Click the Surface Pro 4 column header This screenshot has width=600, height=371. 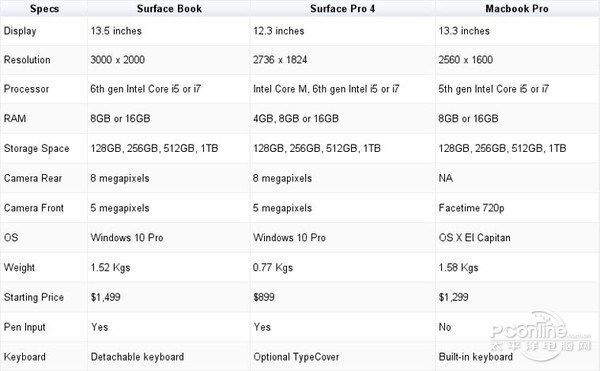coord(342,8)
